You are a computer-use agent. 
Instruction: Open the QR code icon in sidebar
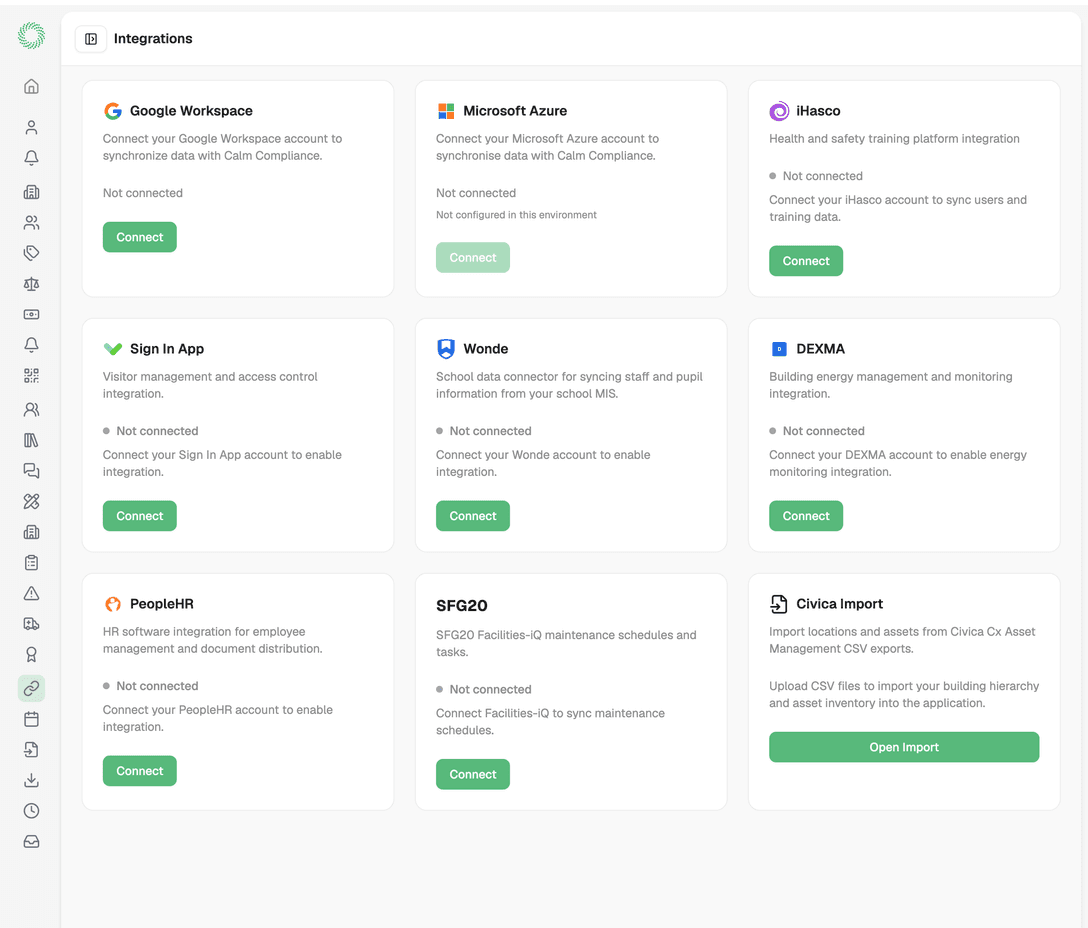point(31,376)
